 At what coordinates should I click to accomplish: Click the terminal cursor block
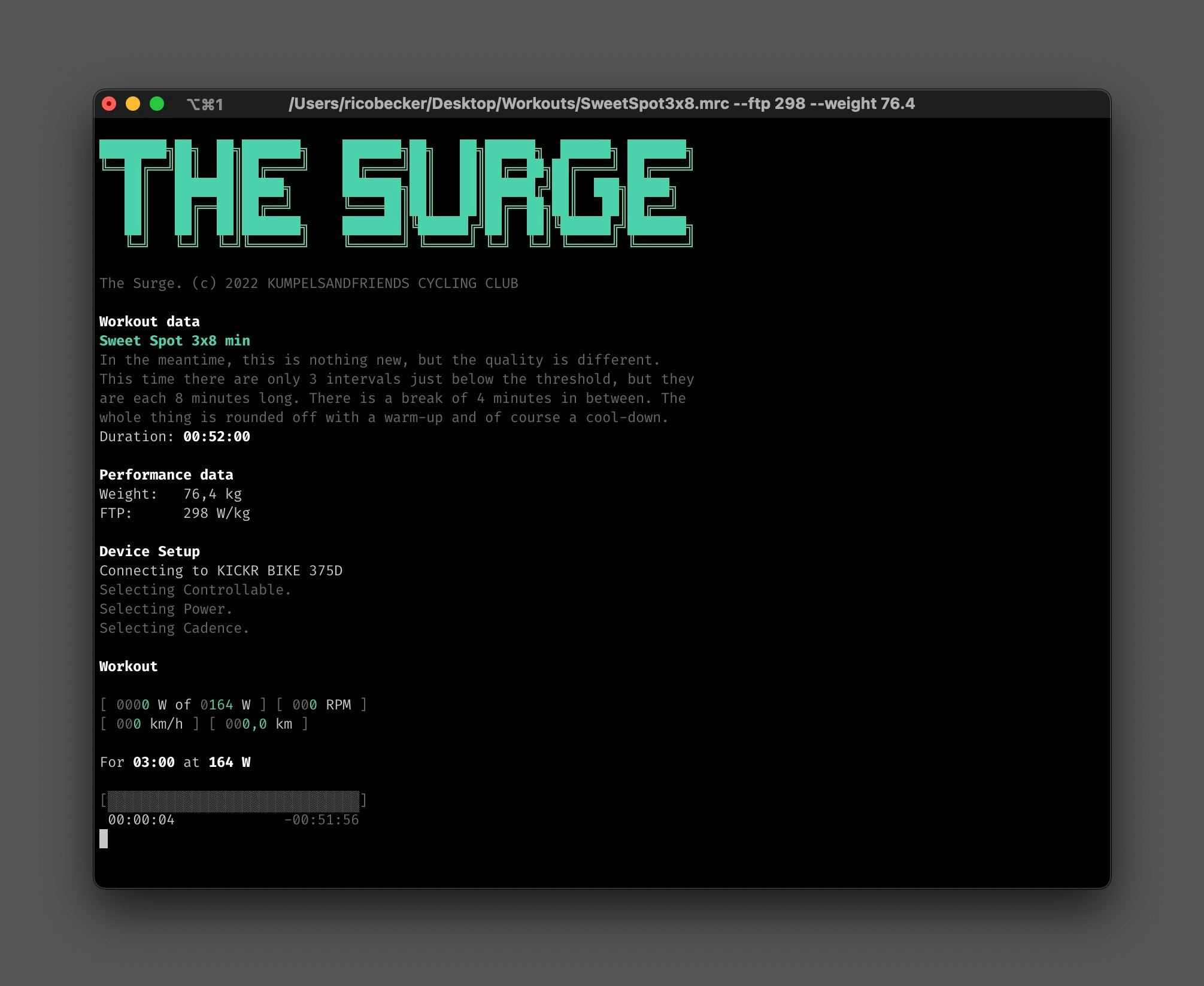(105, 839)
